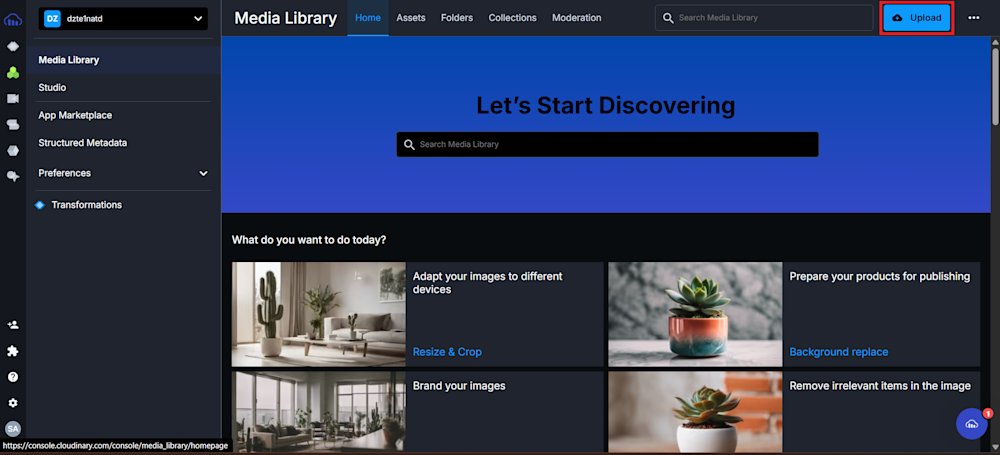The width and height of the screenshot is (1000, 455).
Task: Expand the Preferences section
Action: [x=123, y=173]
